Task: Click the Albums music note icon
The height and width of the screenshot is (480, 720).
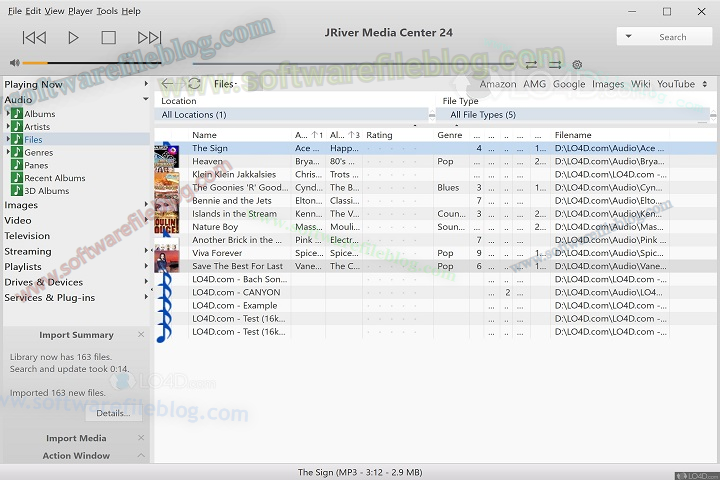Action: tap(16, 114)
